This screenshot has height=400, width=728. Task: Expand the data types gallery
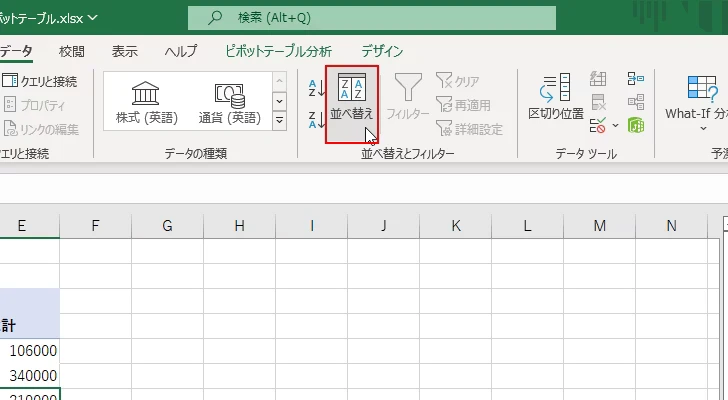tap(279, 121)
